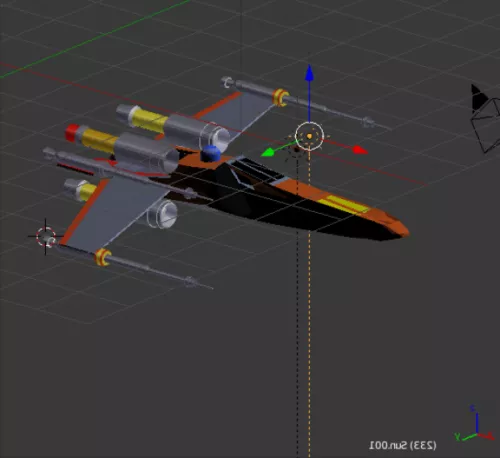Select the blue droid dome on the X-wing

(211, 154)
